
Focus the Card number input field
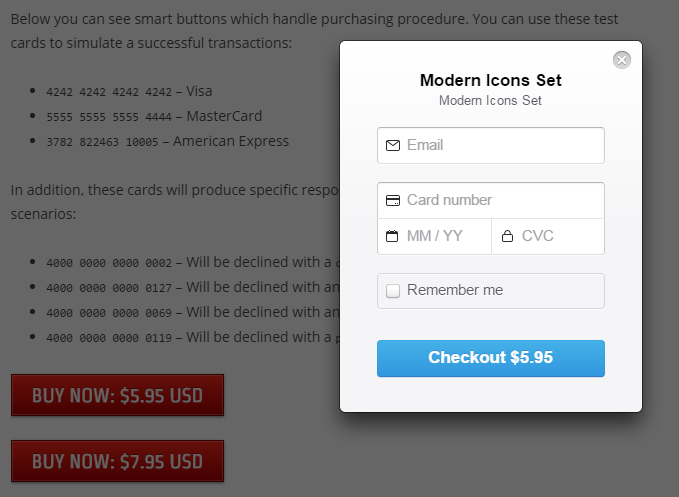(x=500, y=200)
